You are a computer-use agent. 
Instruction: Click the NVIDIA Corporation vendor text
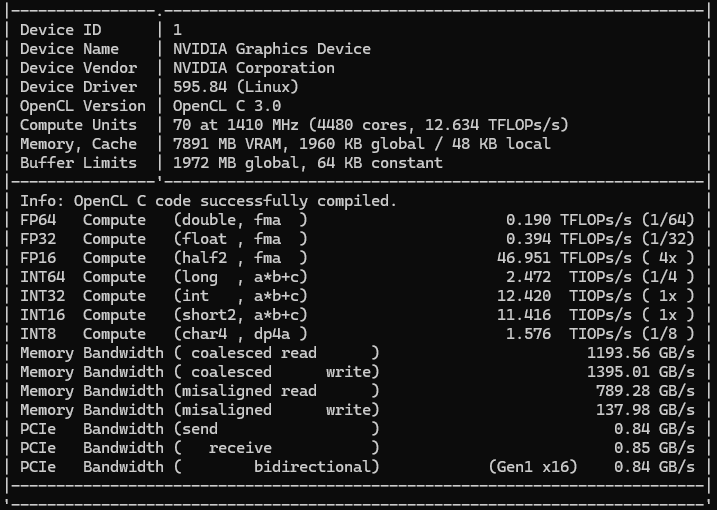254,68
